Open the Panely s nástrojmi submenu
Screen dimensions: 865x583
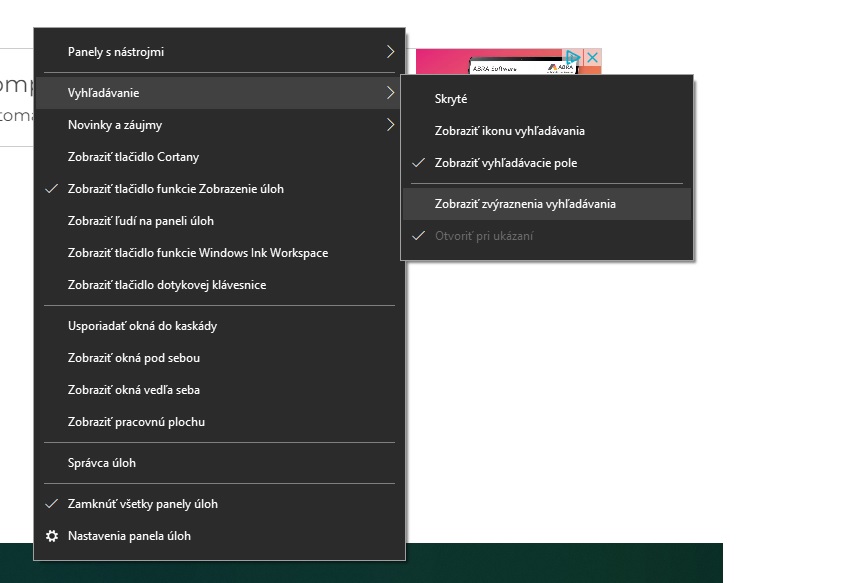click(x=220, y=52)
